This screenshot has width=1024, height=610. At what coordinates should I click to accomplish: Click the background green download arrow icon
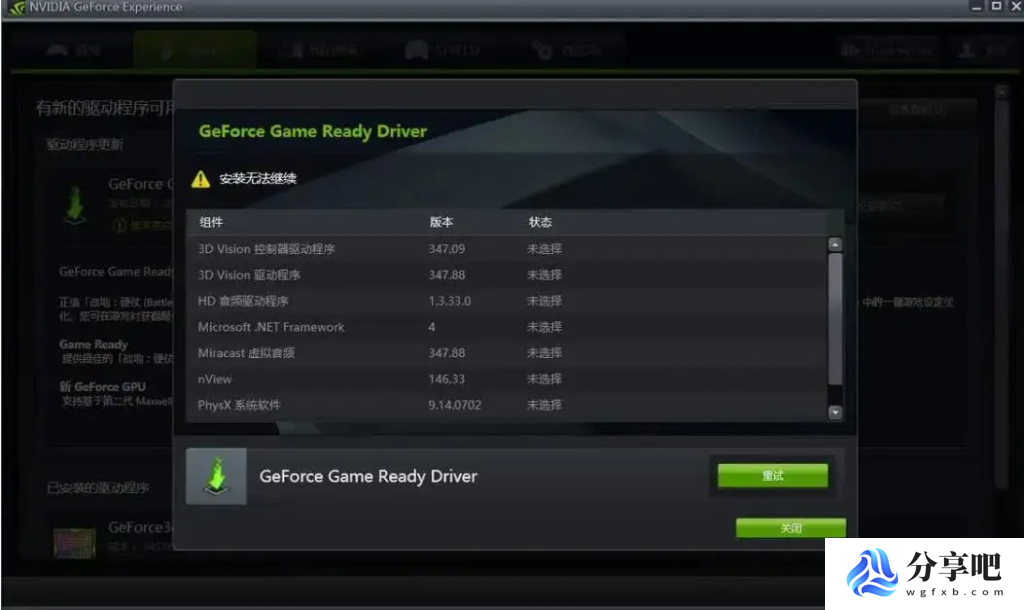[x=76, y=205]
